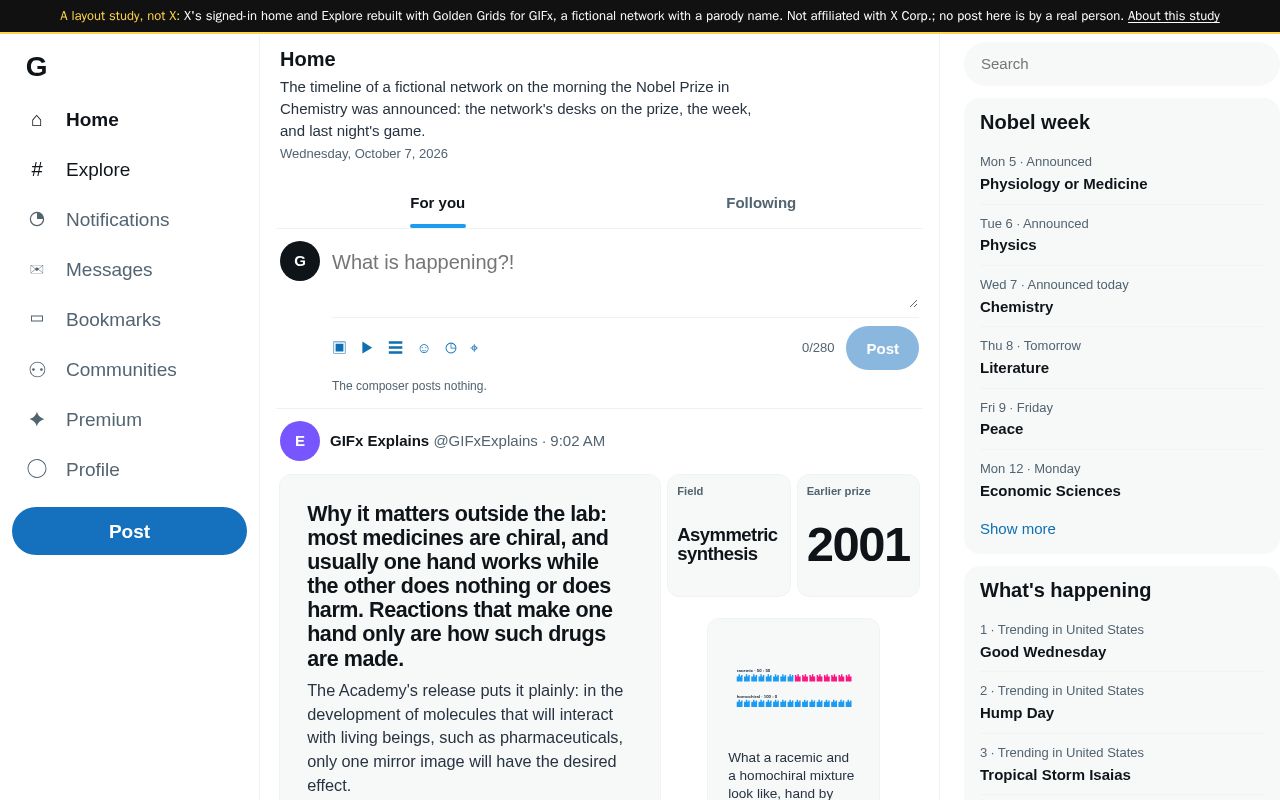Click the poll list icon in composer
Screen dimensions: 1280x800
395,347
